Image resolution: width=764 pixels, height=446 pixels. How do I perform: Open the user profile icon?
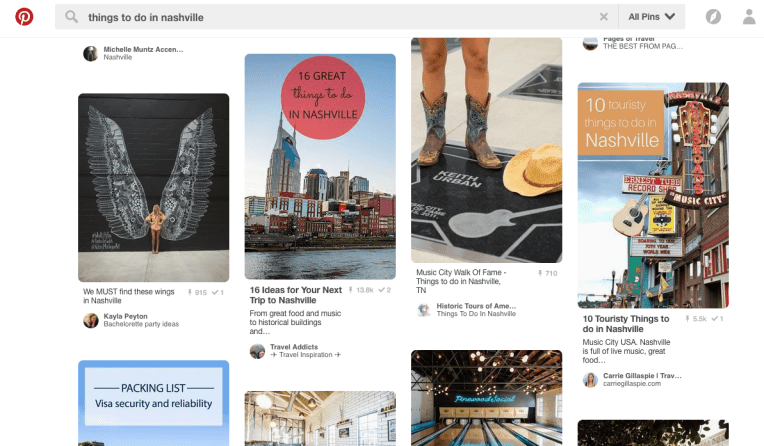tap(749, 17)
